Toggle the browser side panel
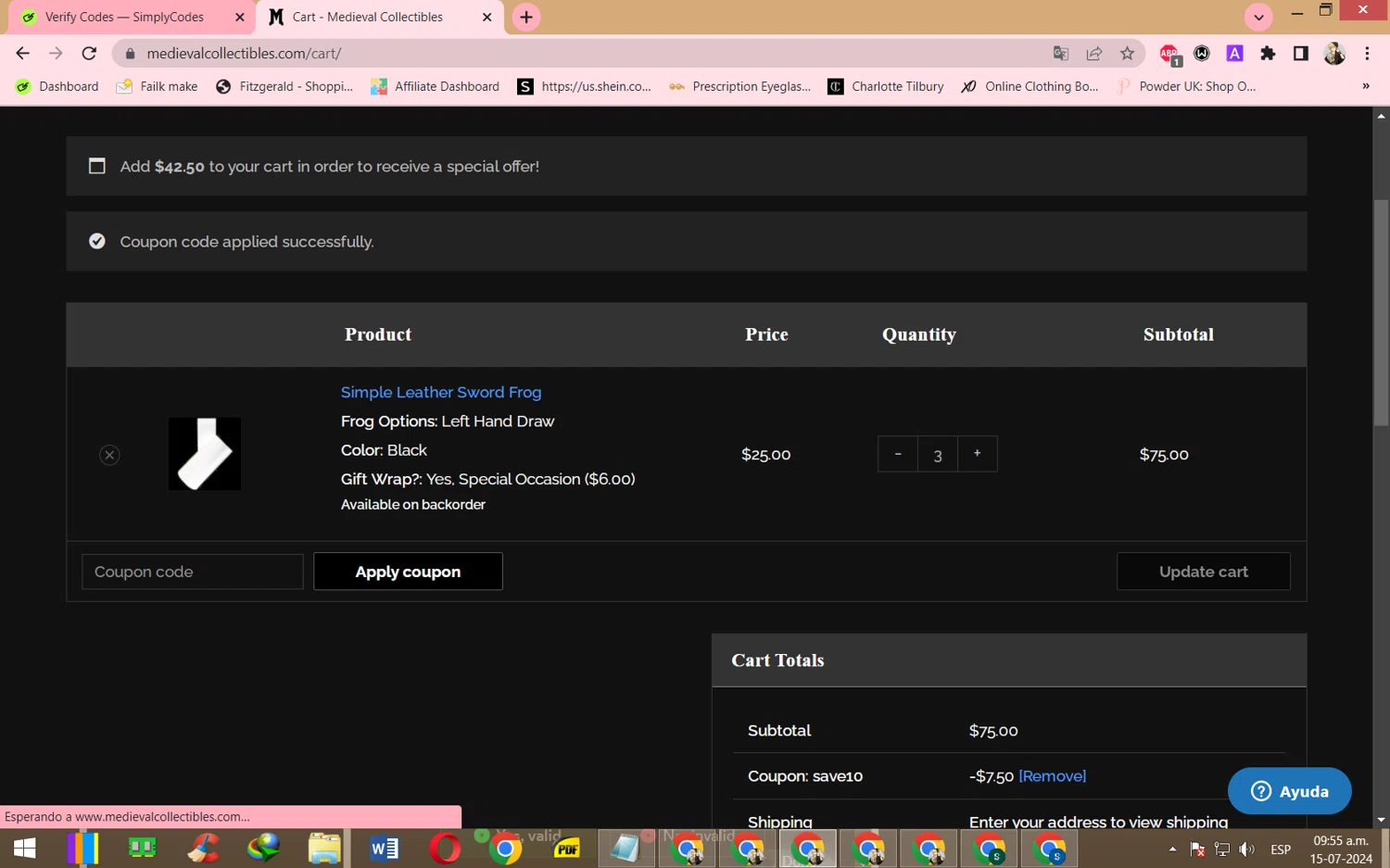1390x868 pixels. tap(1301, 54)
